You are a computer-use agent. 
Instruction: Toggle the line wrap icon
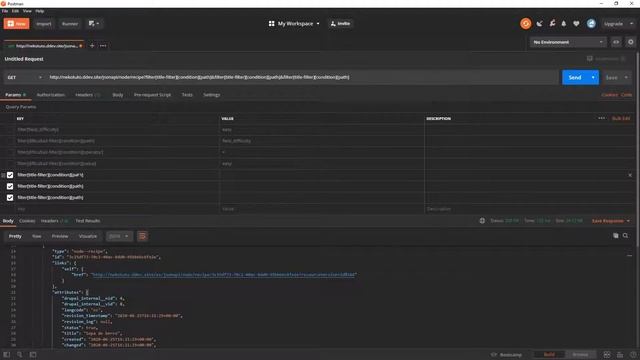[x=142, y=236]
